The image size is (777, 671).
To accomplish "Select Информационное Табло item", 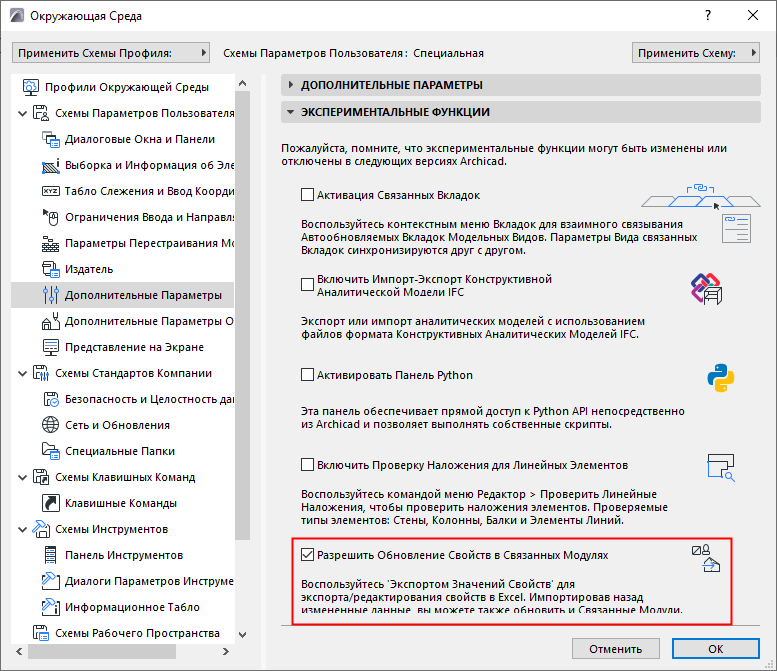I will point(132,607).
